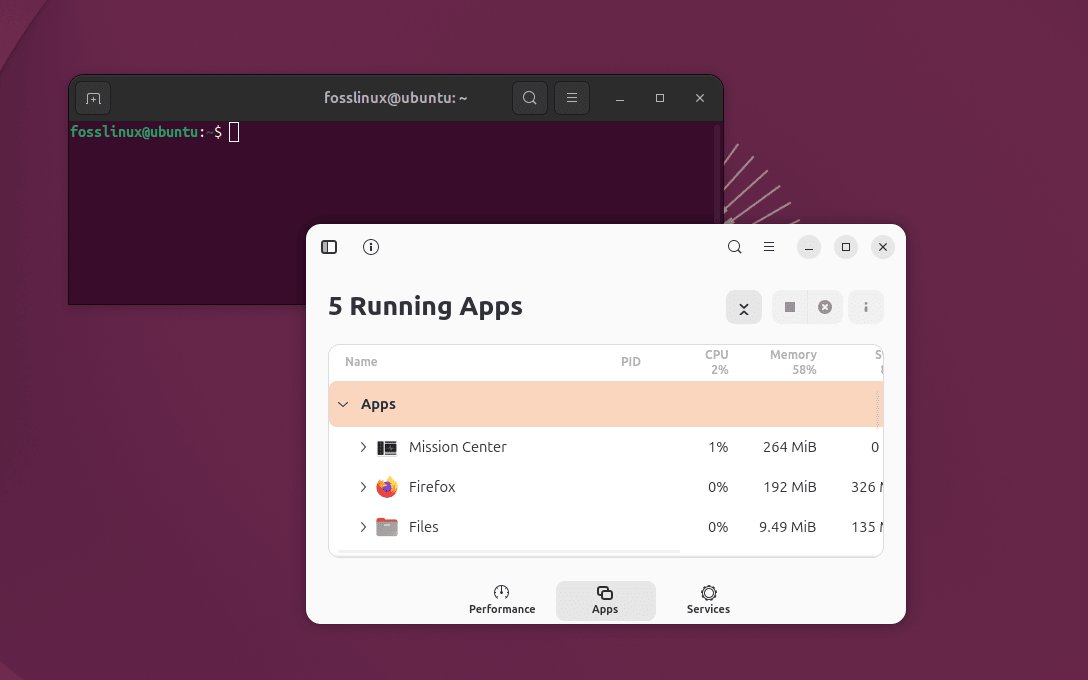Select the Firefox row name
This screenshot has height=680, width=1088.
(432, 487)
